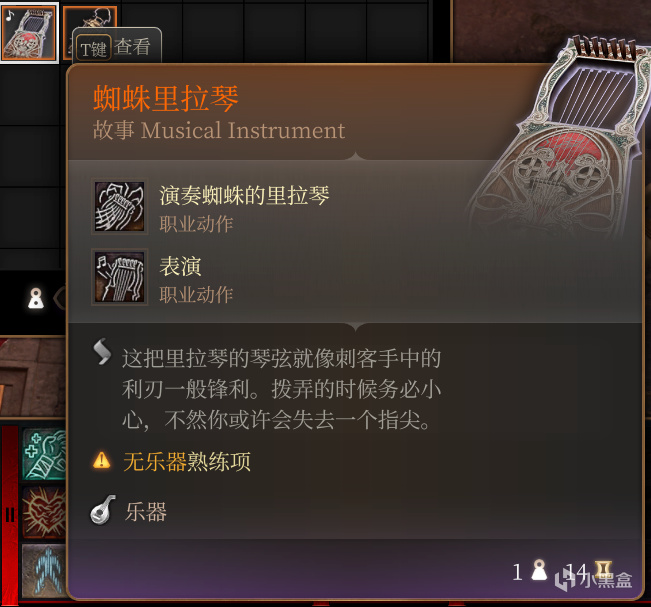
Task: Click the T键 查看 inspect hint
Action: 116,47
